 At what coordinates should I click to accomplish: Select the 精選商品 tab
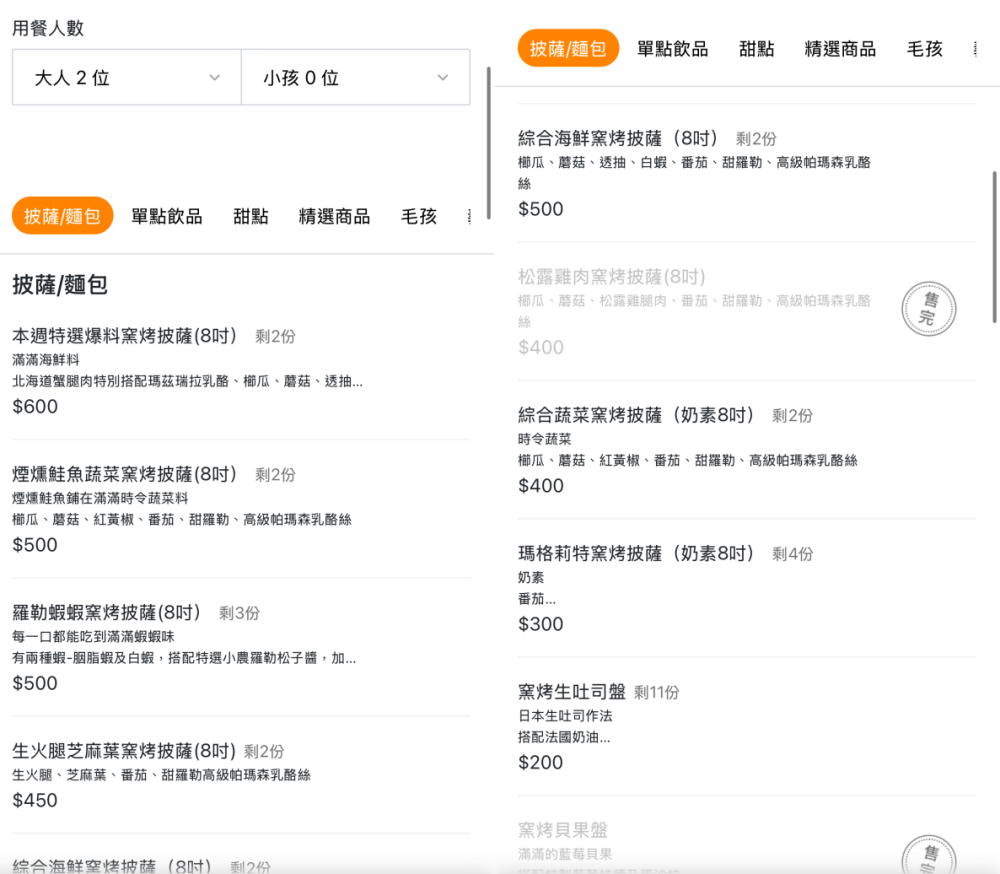[334, 216]
